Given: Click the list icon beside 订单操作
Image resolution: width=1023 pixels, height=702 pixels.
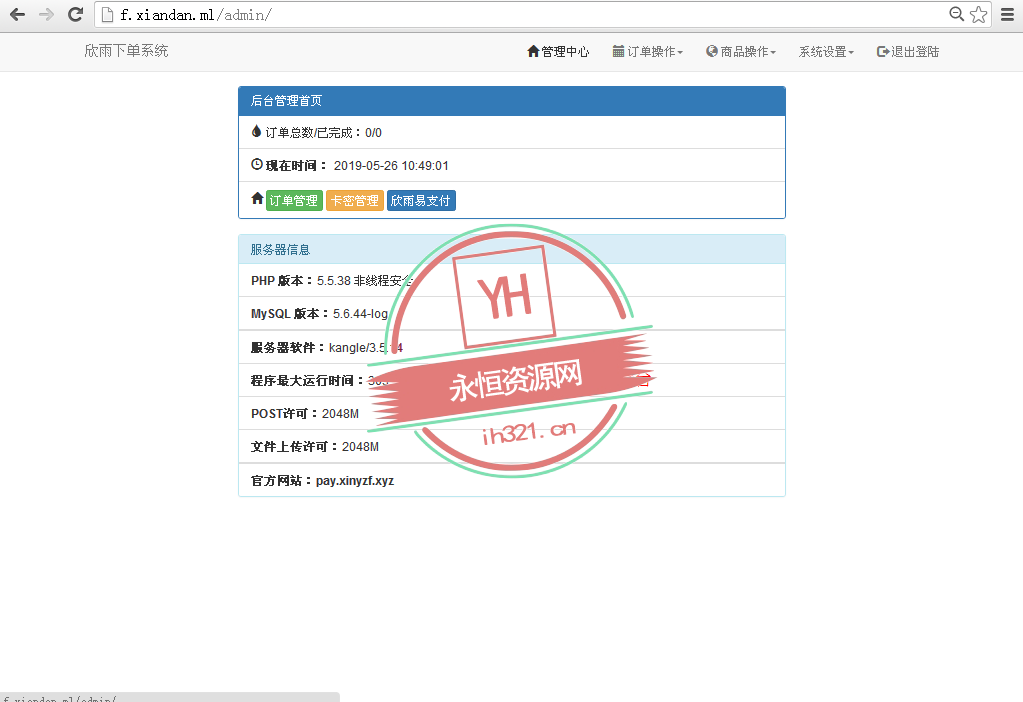Looking at the screenshot, I should pos(617,51).
